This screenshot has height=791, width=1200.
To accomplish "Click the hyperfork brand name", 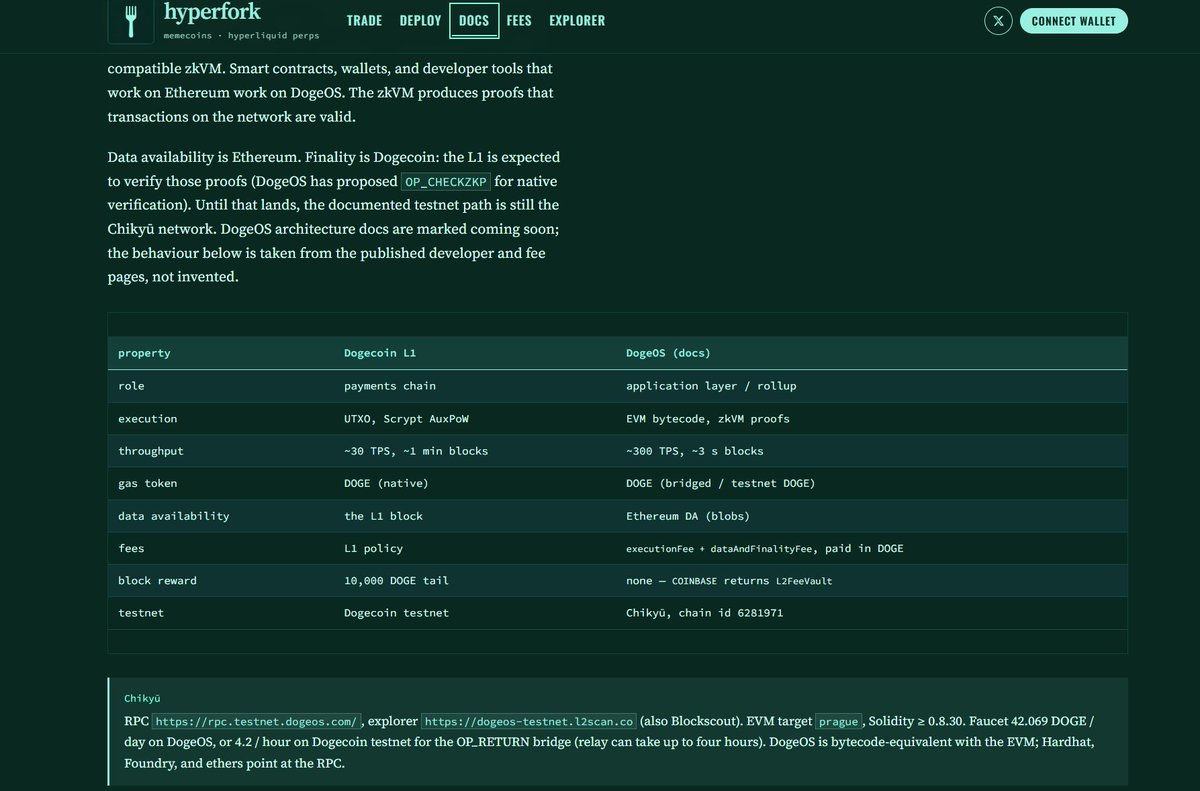I will pos(212,12).
